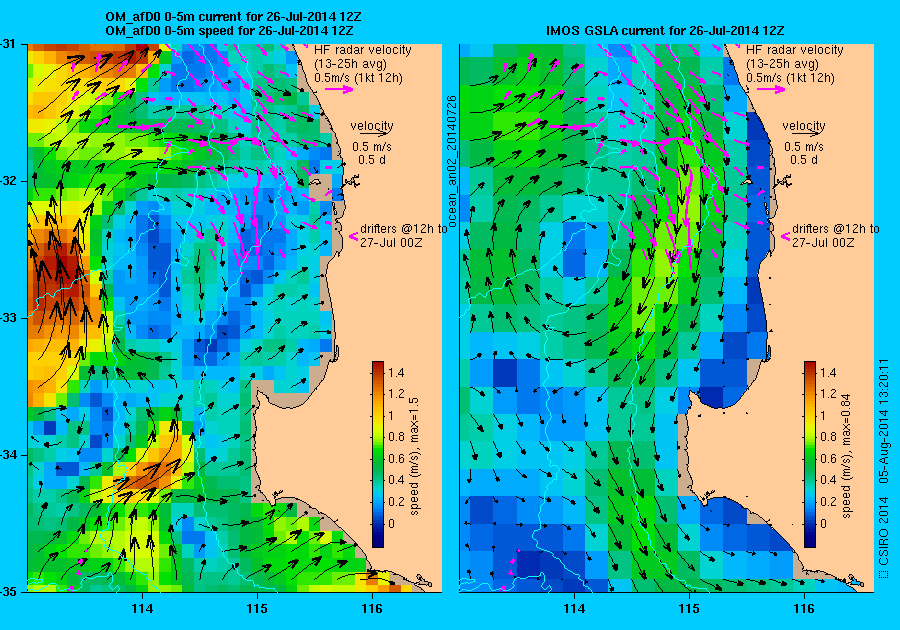Click the 0 tick on left colorbar
Image resolution: width=900 pixels, height=630 pixels.
coord(391,523)
